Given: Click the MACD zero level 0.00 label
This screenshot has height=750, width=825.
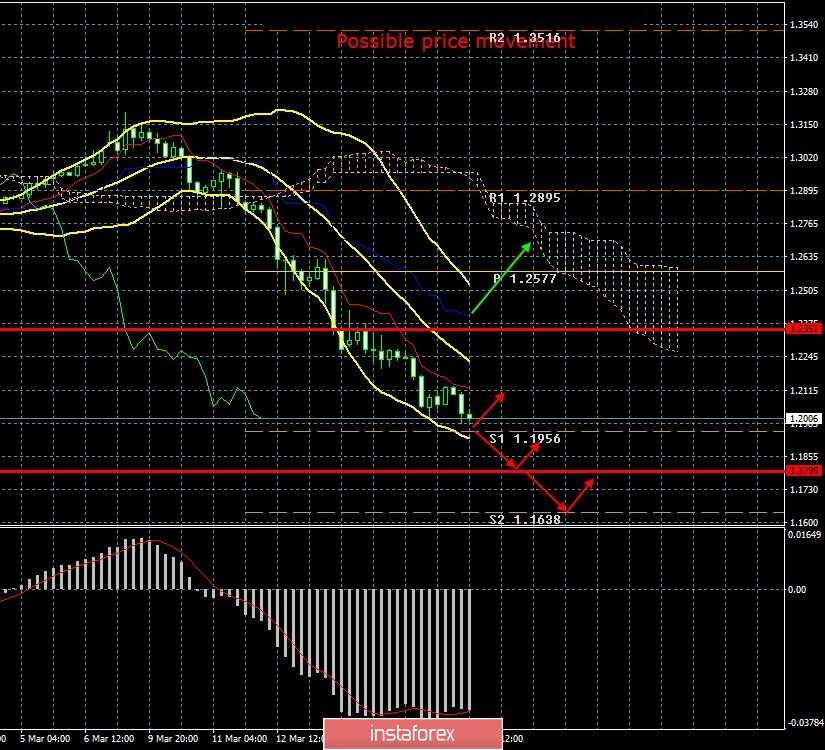Looking at the screenshot, I should tap(797, 589).
